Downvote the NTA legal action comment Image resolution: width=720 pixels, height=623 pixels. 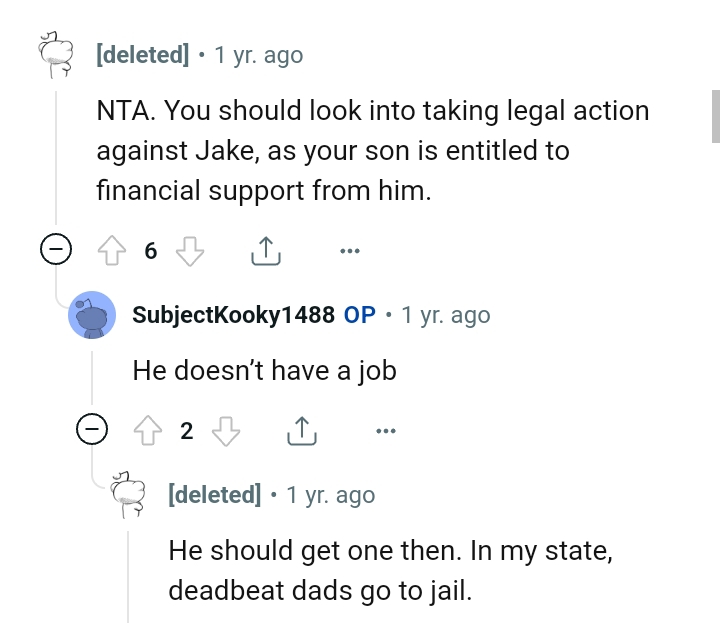point(190,251)
